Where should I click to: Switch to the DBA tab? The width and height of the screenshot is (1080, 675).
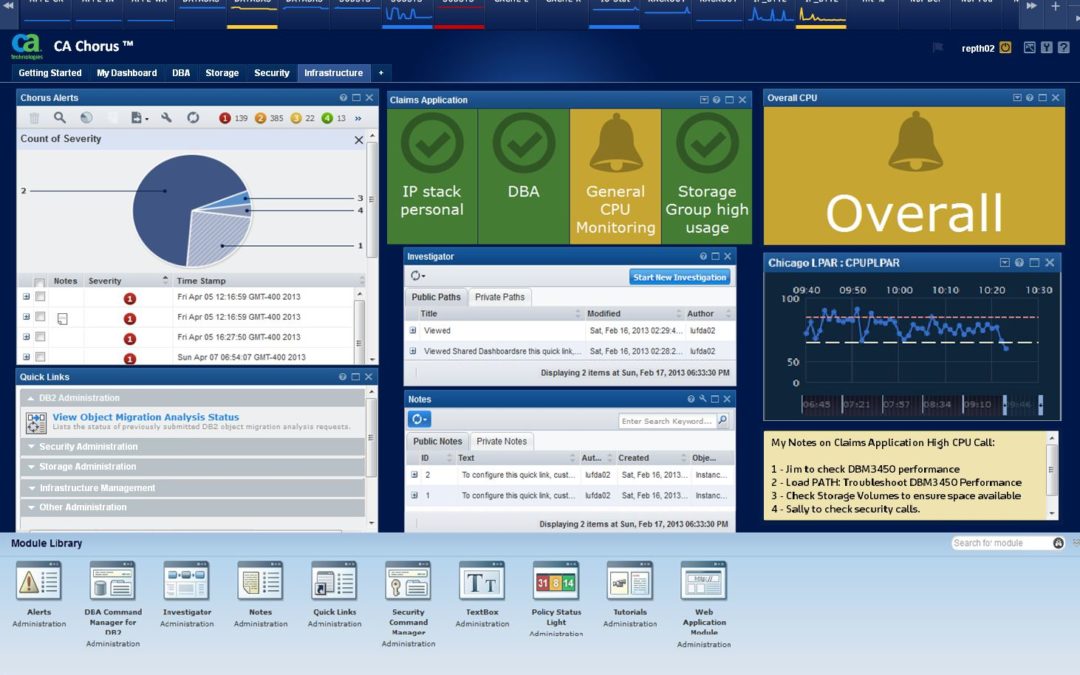181,72
